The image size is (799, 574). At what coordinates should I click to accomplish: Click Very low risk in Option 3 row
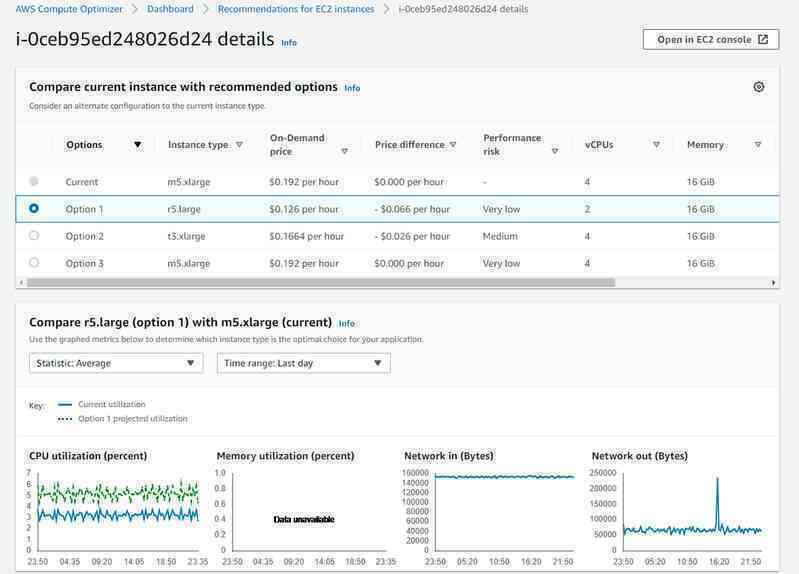pyautogui.click(x=501, y=263)
